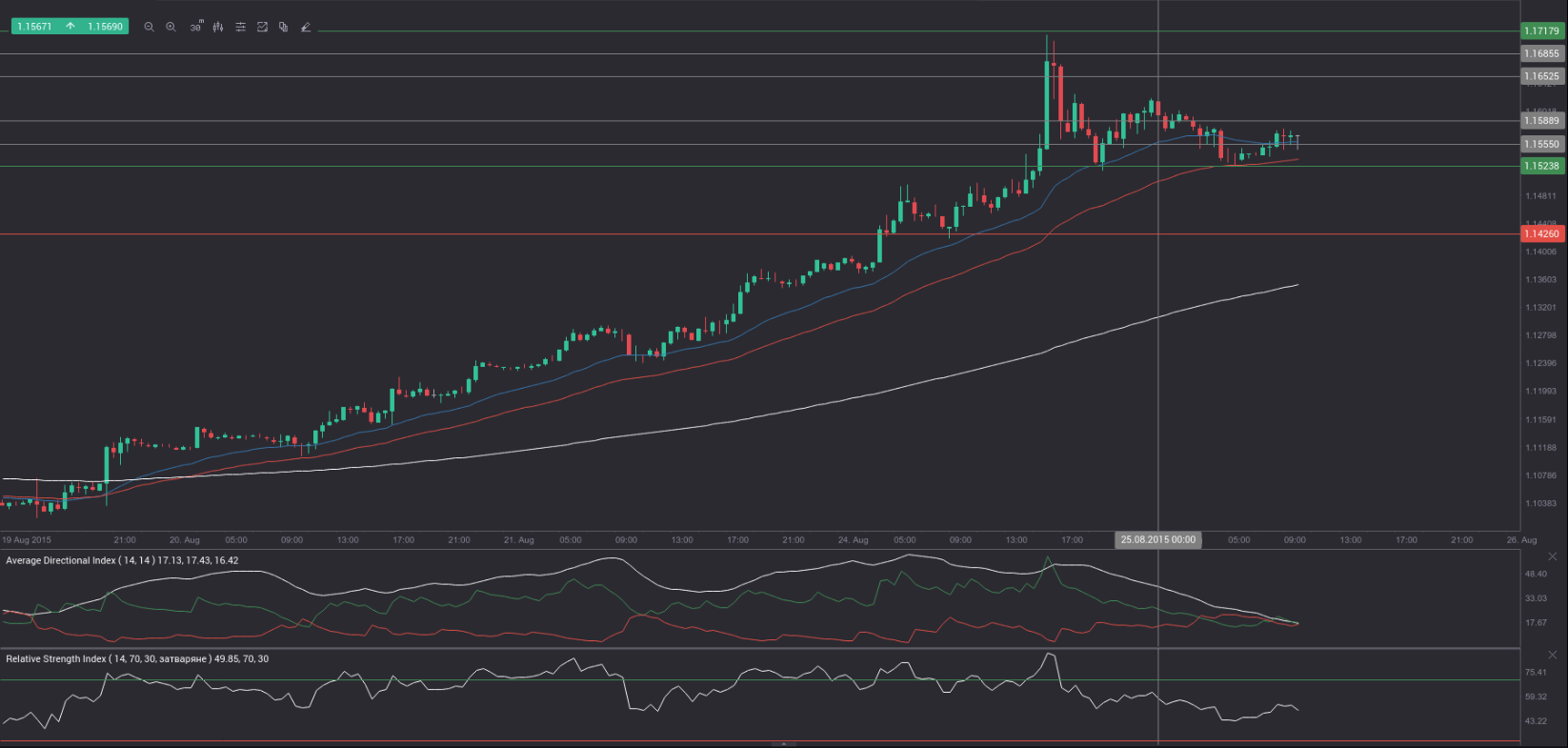Select the drawing pencil tool
The width and height of the screenshot is (1568, 748).
tap(306, 27)
